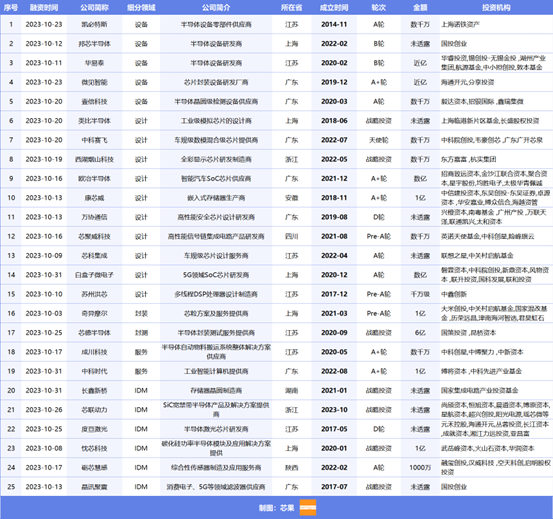Click the description 5G领域SoC芯片研发商

[x=216, y=275]
